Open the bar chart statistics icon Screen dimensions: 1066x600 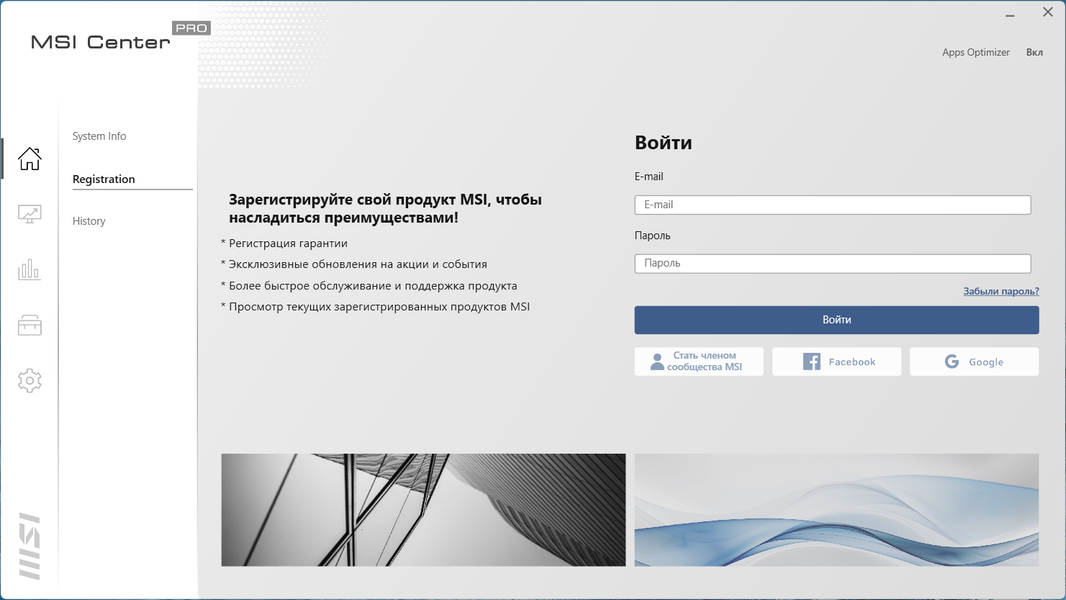click(29, 270)
